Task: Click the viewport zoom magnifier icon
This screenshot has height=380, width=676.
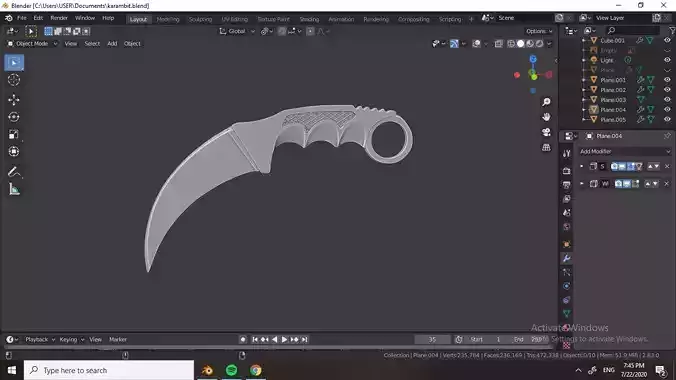Action: tap(546, 102)
